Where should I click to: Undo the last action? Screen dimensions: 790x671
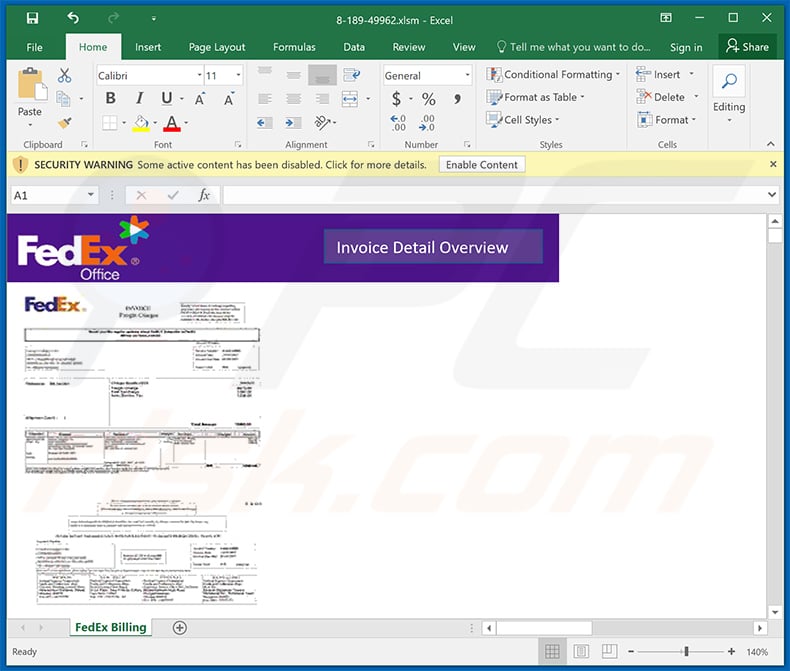click(73, 19)
